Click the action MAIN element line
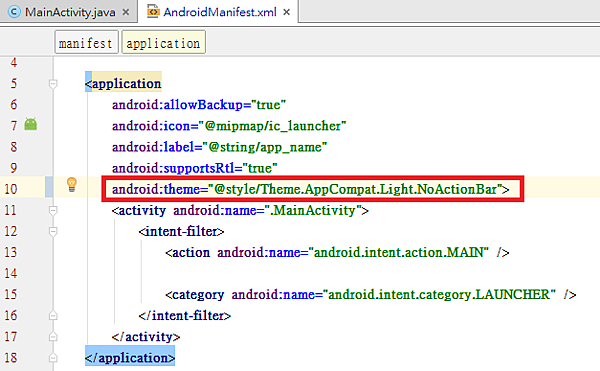The height and width of the screenshot is (371, 600). pyautogui.click(x=337, y=252)
